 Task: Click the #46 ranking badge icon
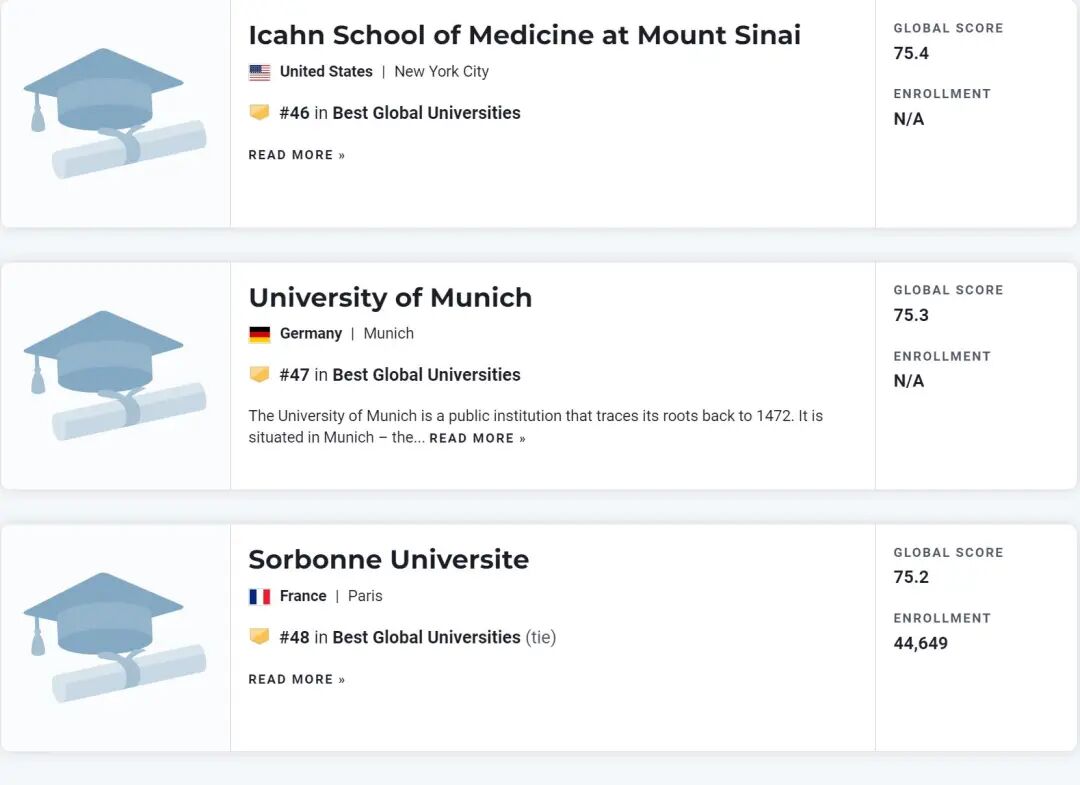(260, 113)
